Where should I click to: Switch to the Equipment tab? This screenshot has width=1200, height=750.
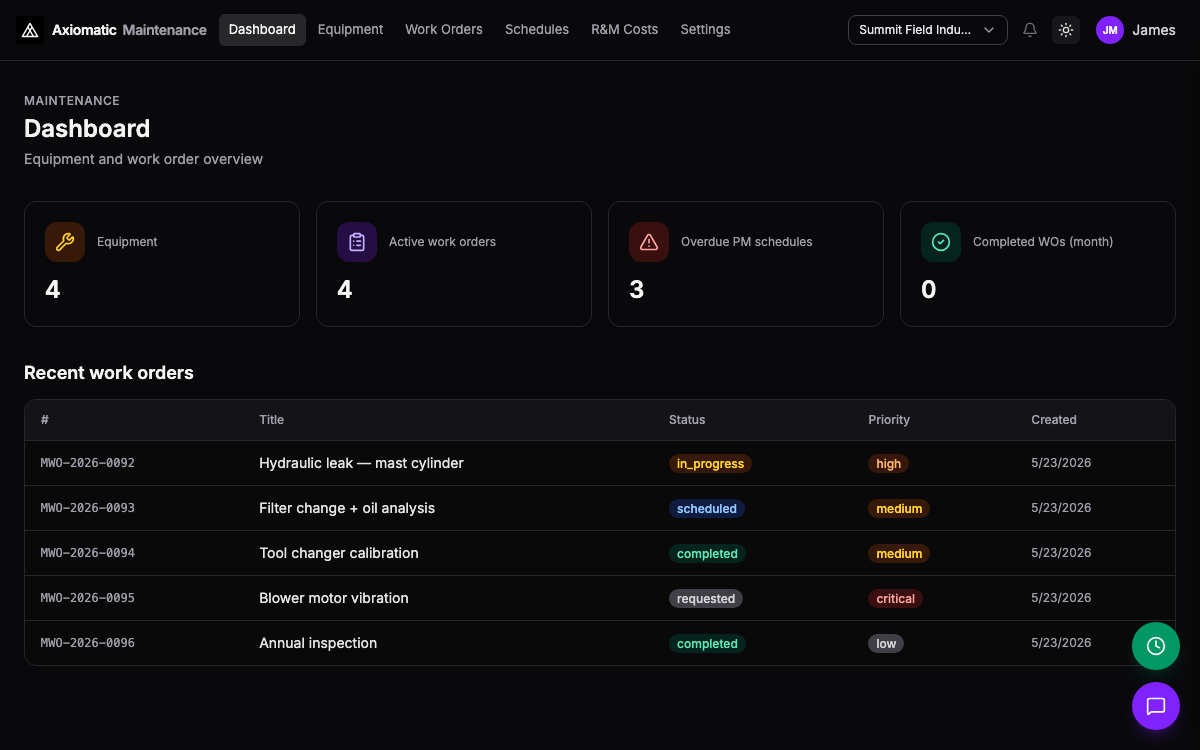pos(350,30)
